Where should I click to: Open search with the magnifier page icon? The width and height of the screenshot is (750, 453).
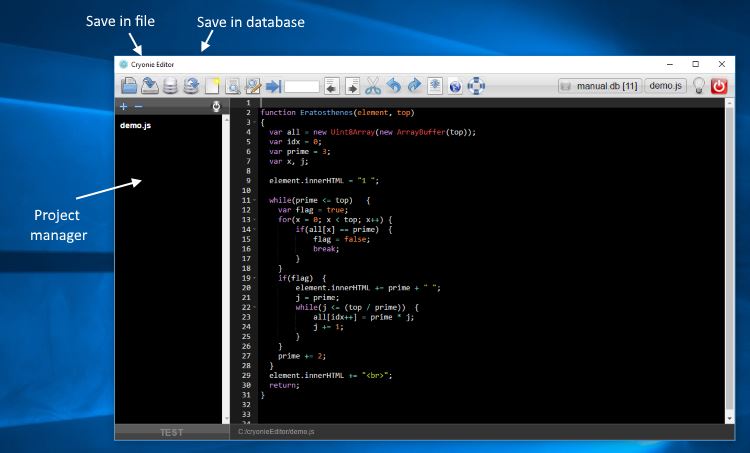pos(232,86)
